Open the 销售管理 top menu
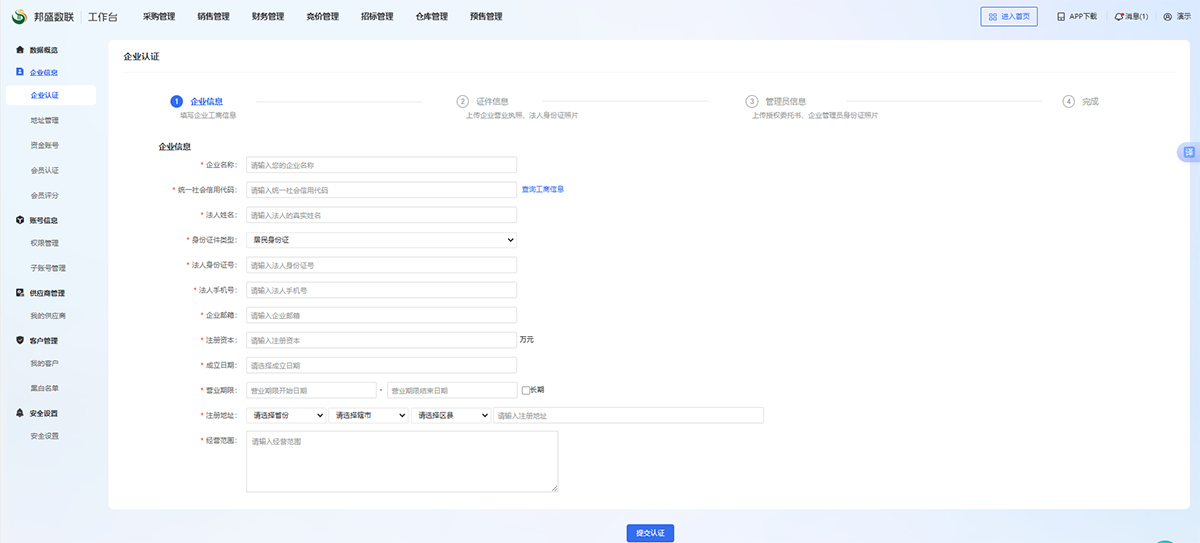 [x=213, y=17]
